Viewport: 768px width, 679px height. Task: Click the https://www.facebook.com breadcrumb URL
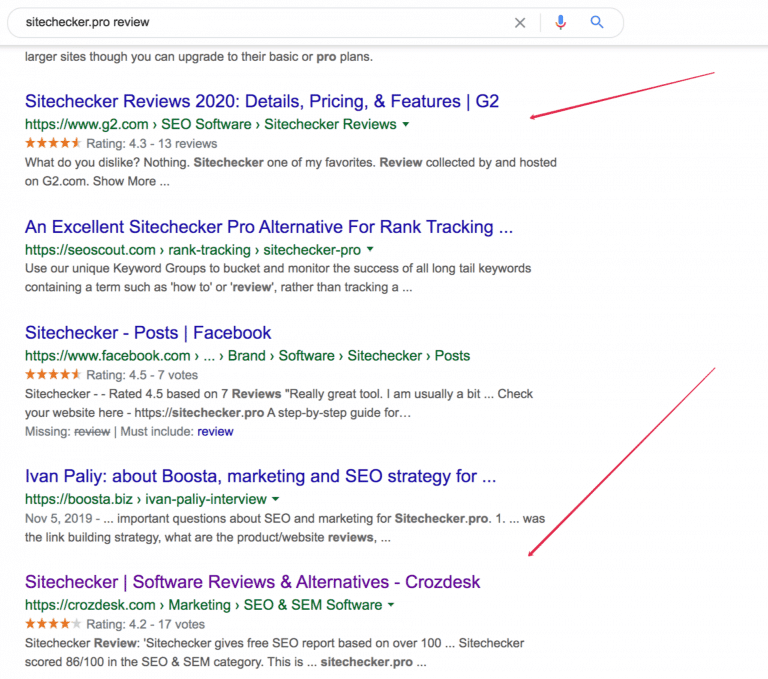247,356
